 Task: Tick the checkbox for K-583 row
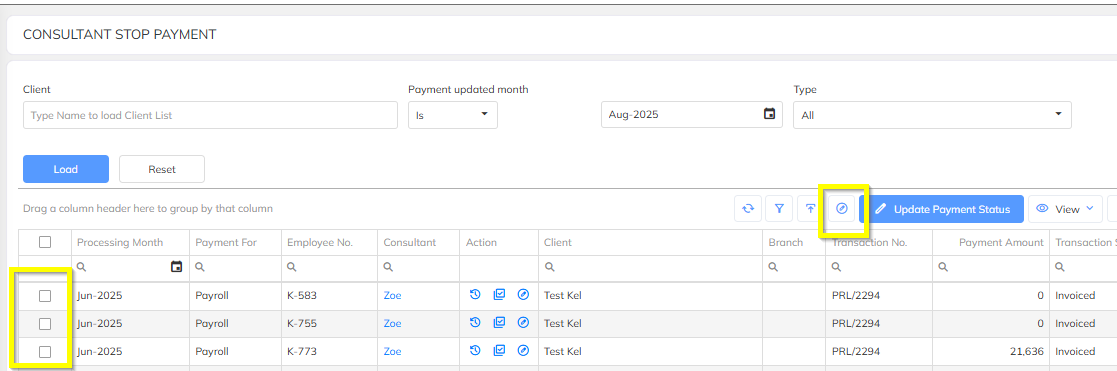(45, 296)
